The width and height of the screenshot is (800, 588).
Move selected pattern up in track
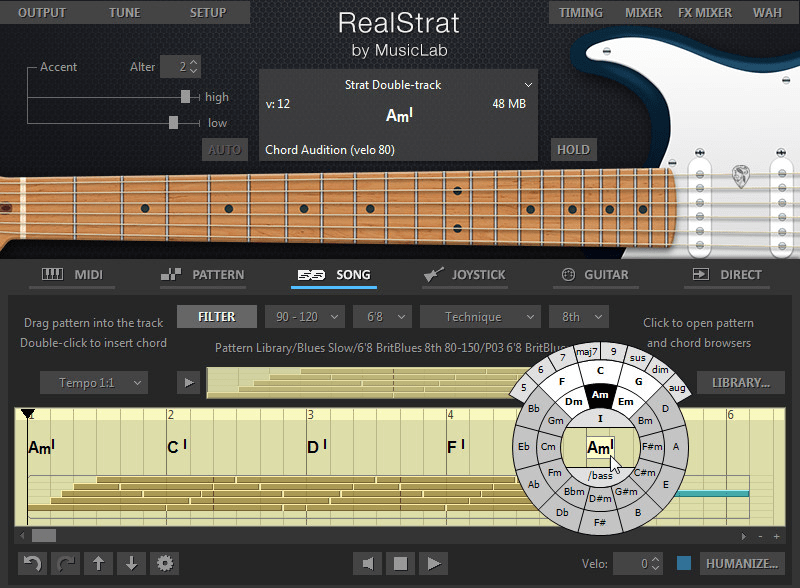point(98,563)
